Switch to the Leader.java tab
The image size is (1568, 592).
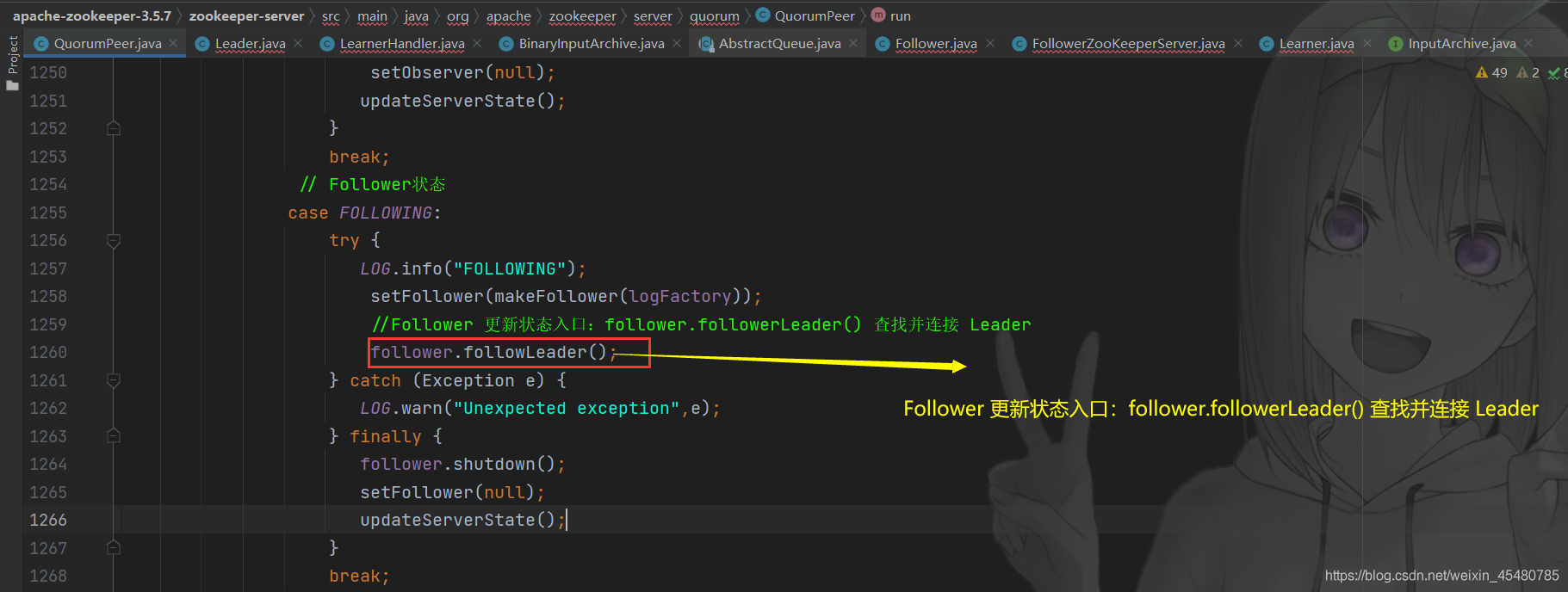[x=250, y=43]
